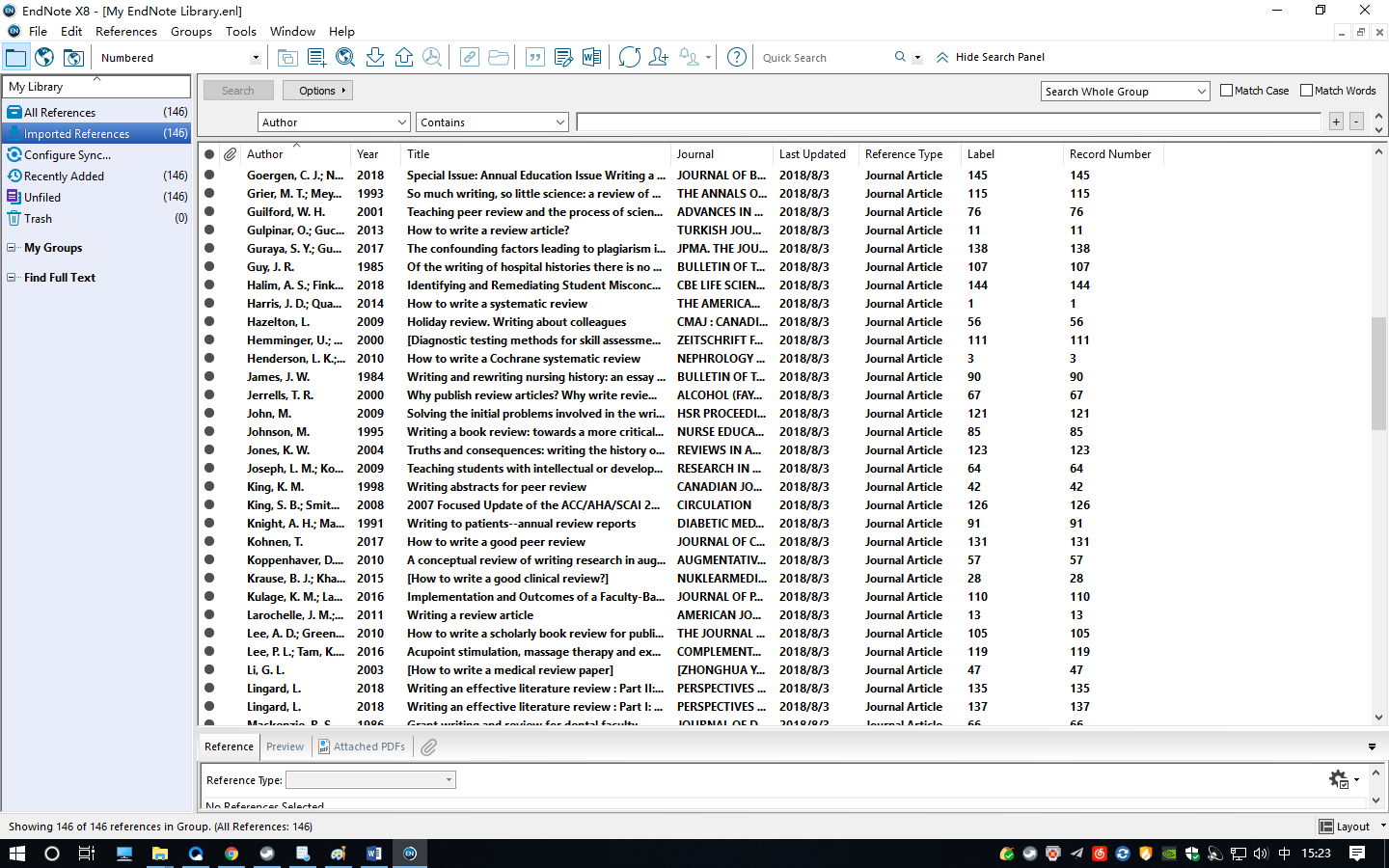1389x868 pixels.
Task: Click the Windows Start button
Action: (17, 854)
